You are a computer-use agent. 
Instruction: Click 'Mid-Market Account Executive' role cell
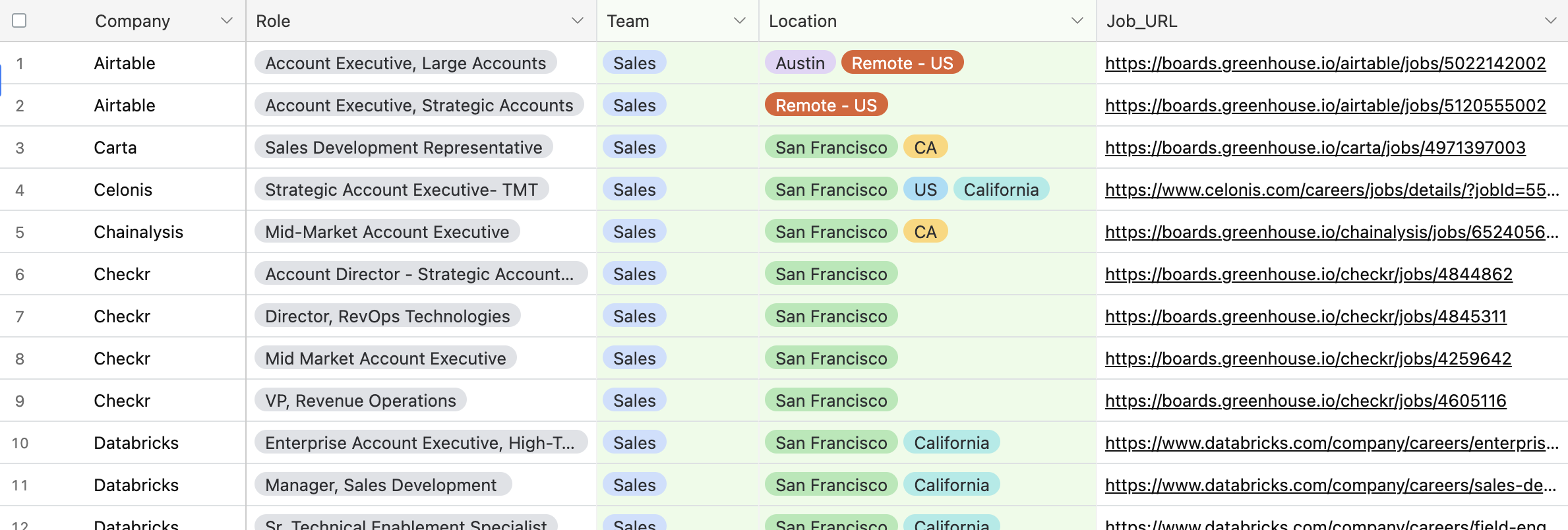387,231
